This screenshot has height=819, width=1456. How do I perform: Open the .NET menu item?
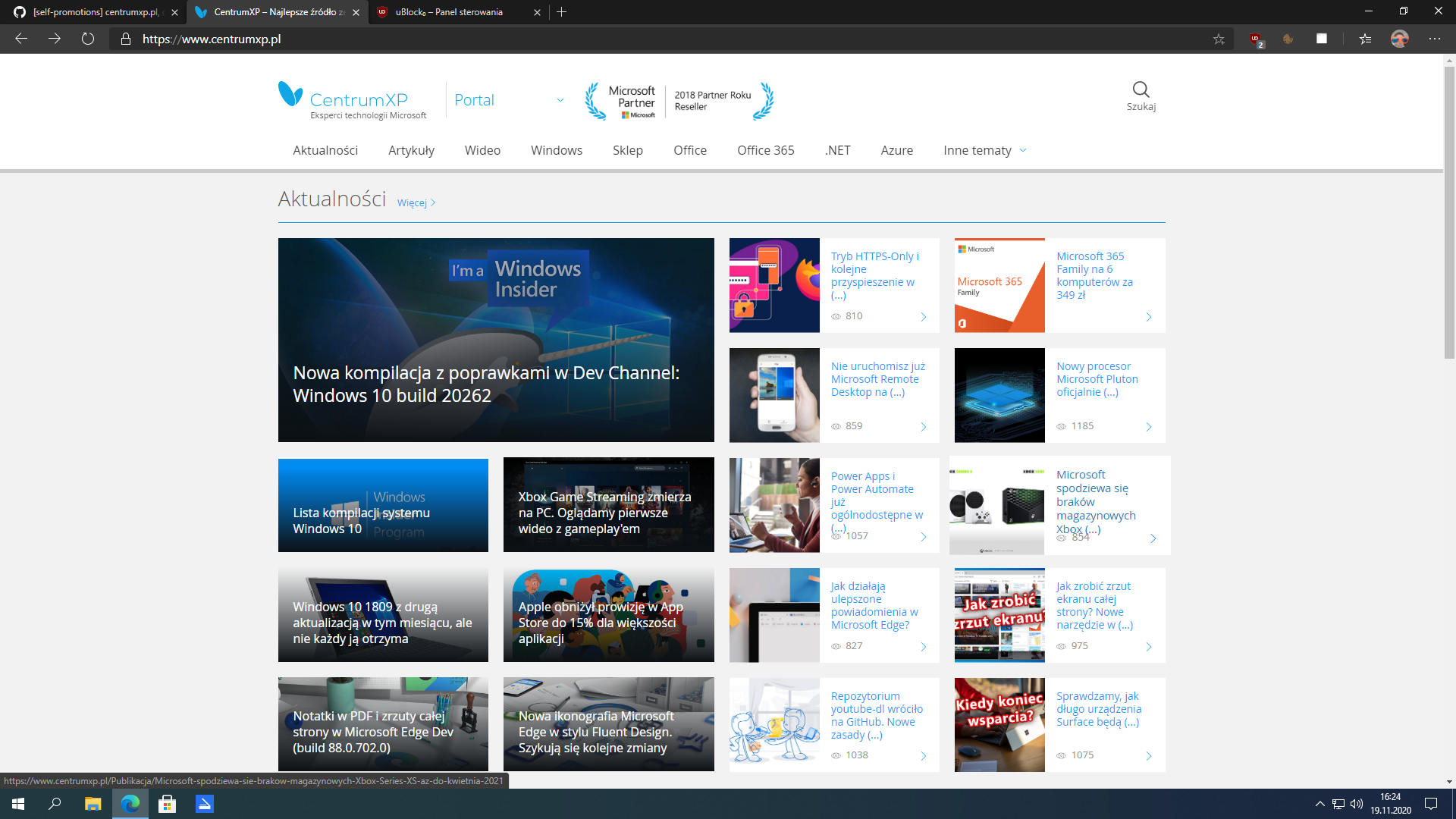click(838, 150)
